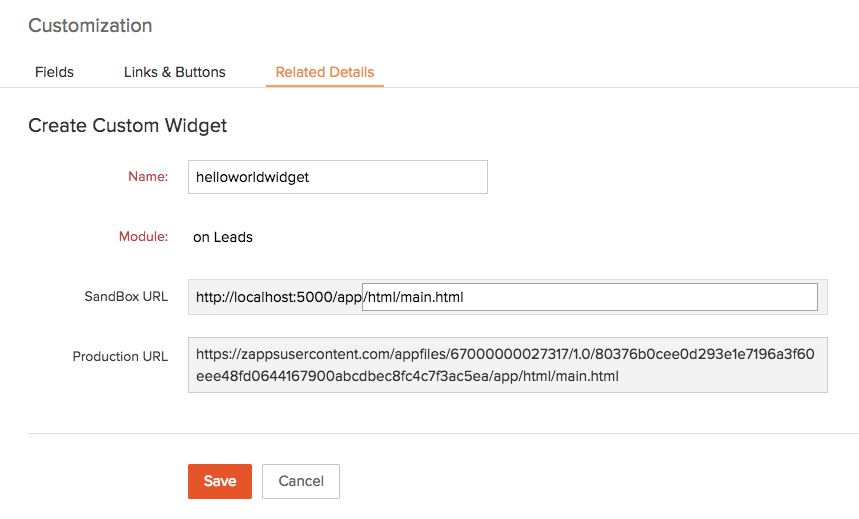This screenshot has width=859, height=519.
Task: Click blank space right of /html/main.html
Action: click(x=640, y=297)
